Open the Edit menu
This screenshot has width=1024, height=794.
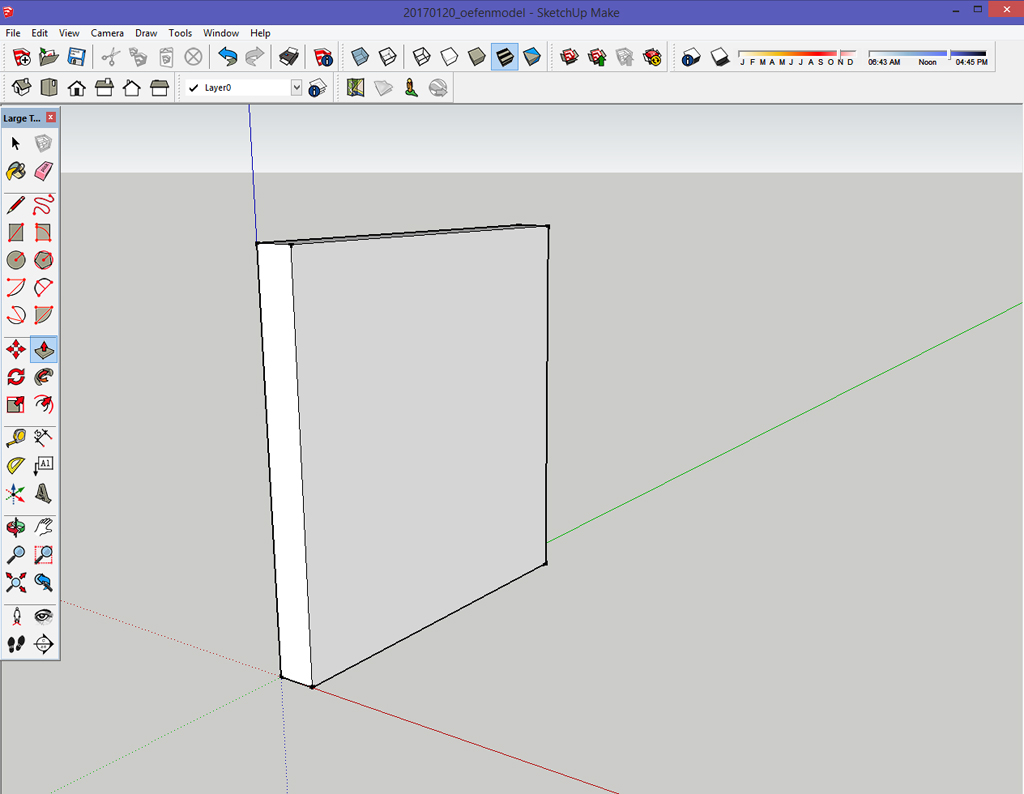39,33
